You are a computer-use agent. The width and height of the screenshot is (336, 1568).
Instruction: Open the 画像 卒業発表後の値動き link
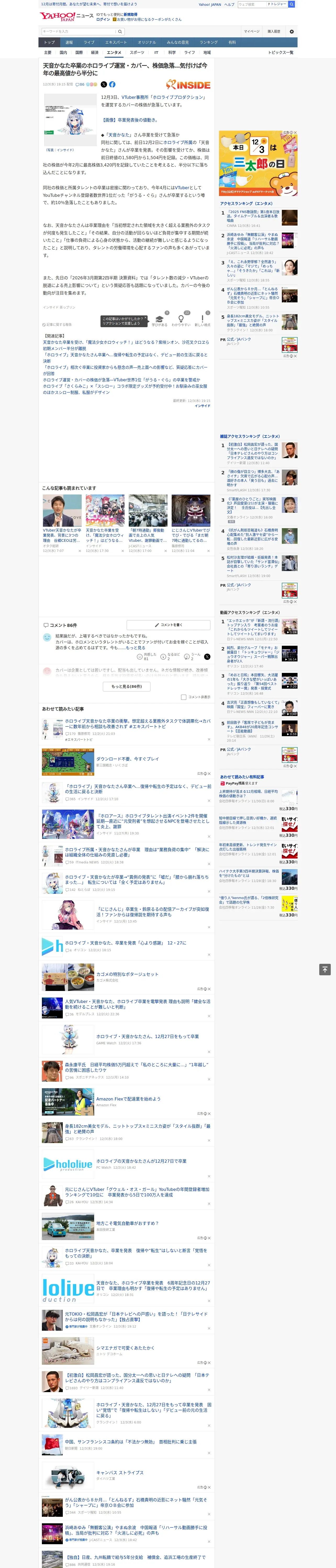pos(129,120)
